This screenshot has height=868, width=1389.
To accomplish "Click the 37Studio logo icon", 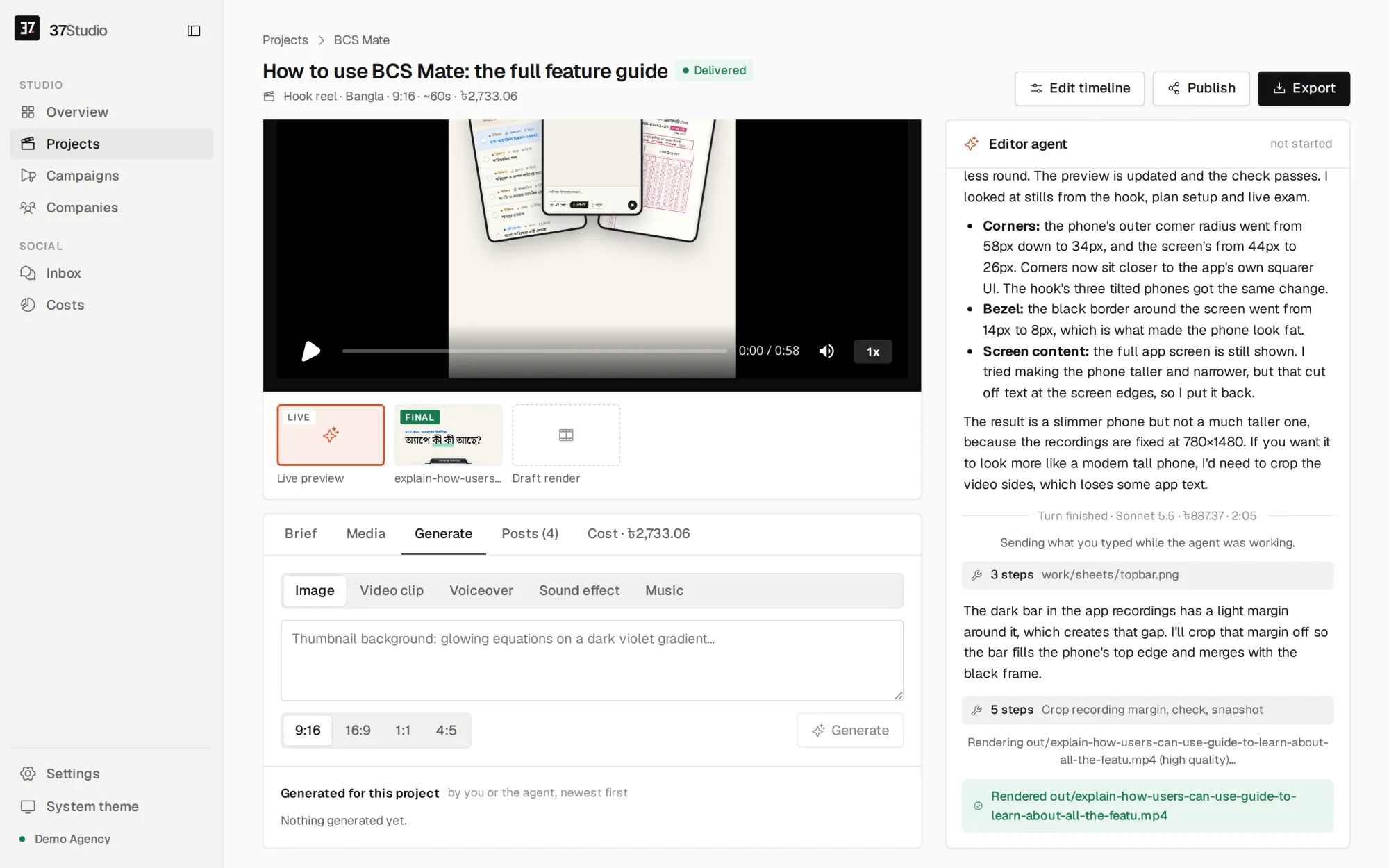I will pos(27,28).
